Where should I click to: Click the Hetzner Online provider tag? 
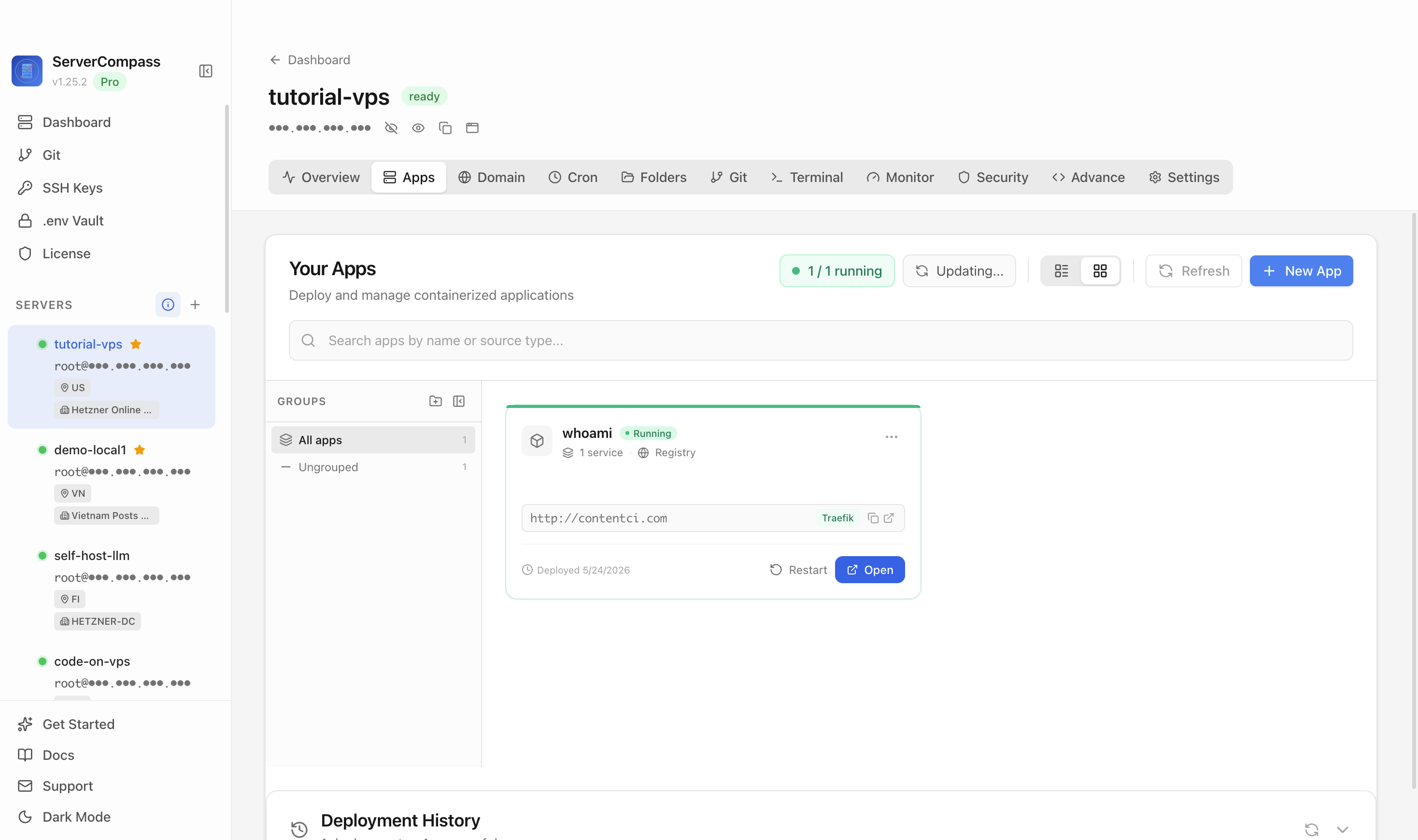[x=106, y=410]
